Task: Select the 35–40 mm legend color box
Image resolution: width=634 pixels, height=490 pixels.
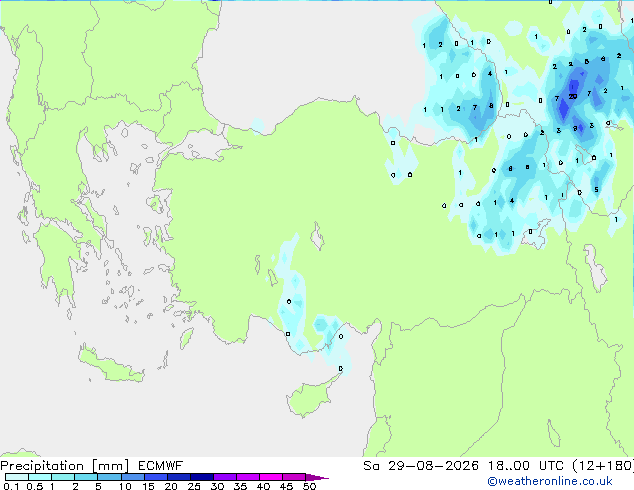Action: click(x=248, y=477)
